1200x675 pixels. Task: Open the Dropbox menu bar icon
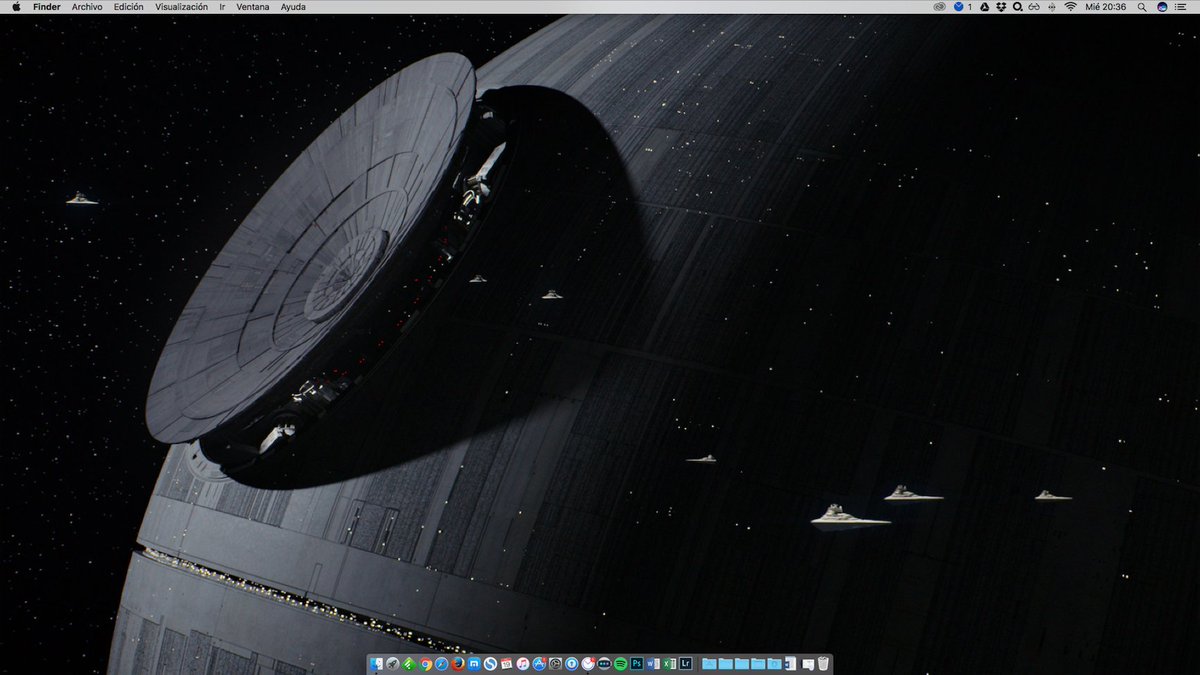pos(1001,7)
